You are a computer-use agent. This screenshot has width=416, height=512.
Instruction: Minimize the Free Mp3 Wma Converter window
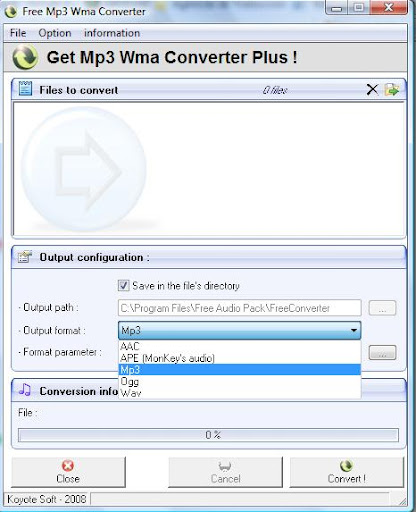pos(337,8)
